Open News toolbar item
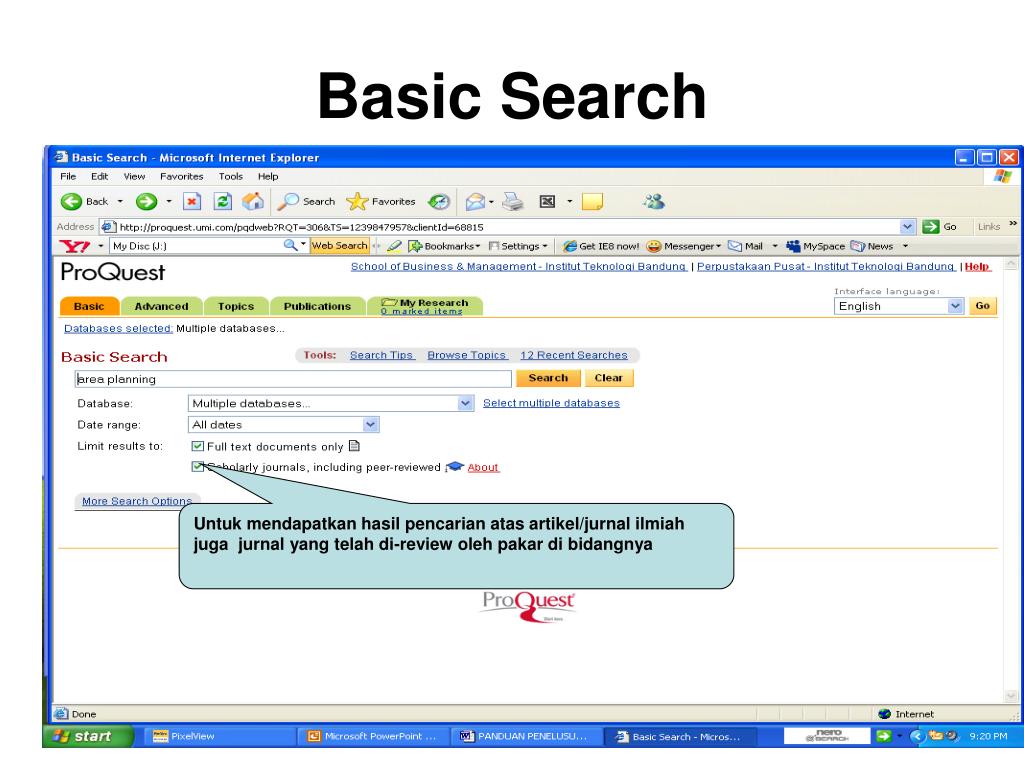1024x768 pixels. pos(872,246)
